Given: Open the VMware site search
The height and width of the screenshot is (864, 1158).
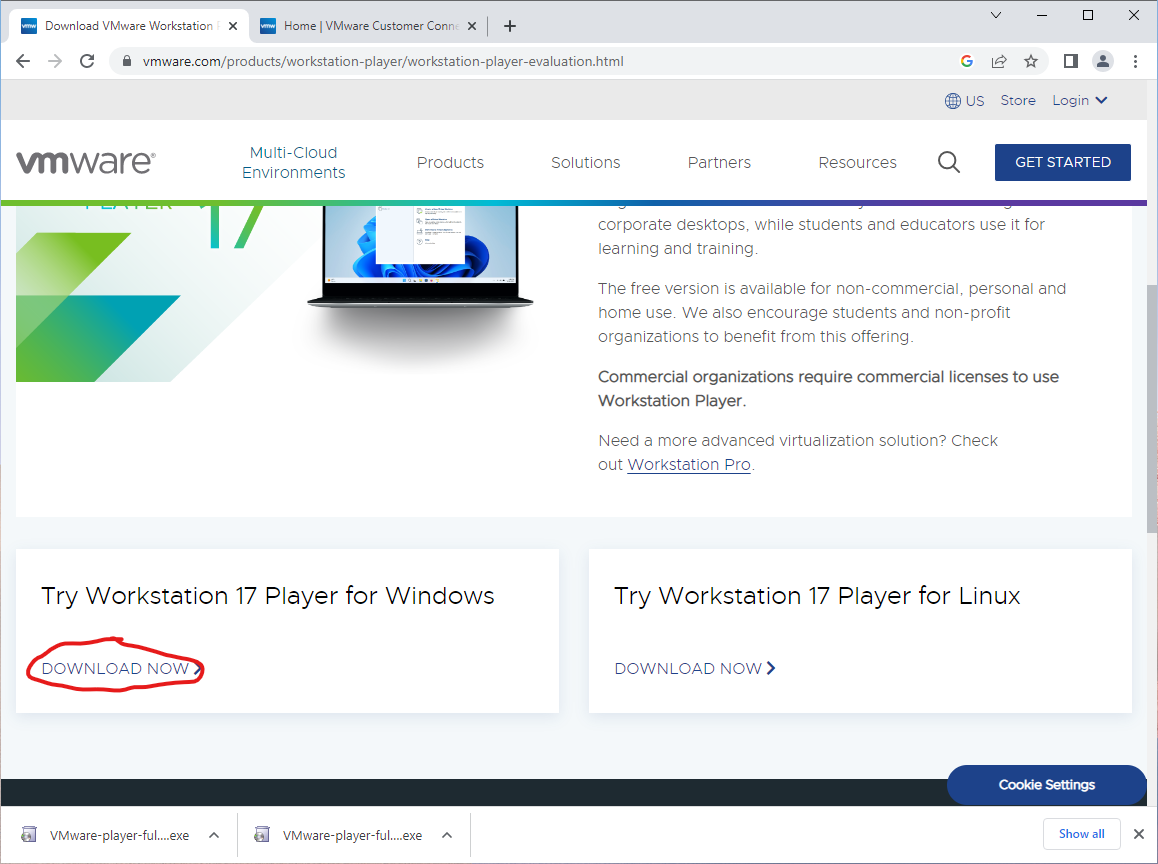Looking at the screenshot, I should pyautogui.click(x=948, y=161).
